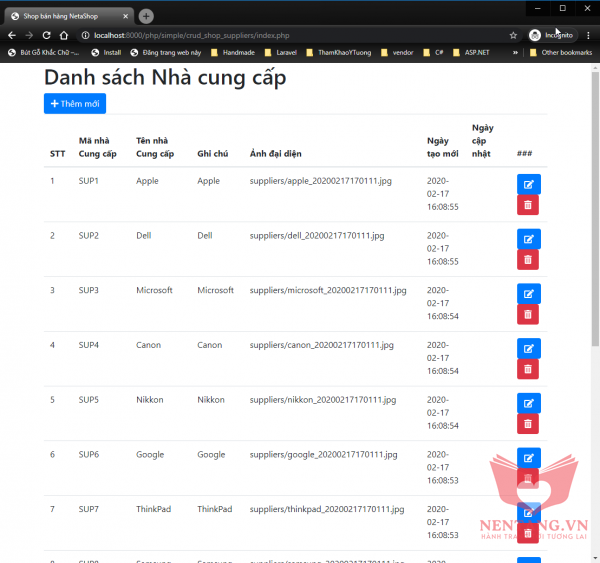Image resolution: width=600 pixels, height=563 pixels.
Task: Bookmark this page with the star icon
Action: pos(513,35)
